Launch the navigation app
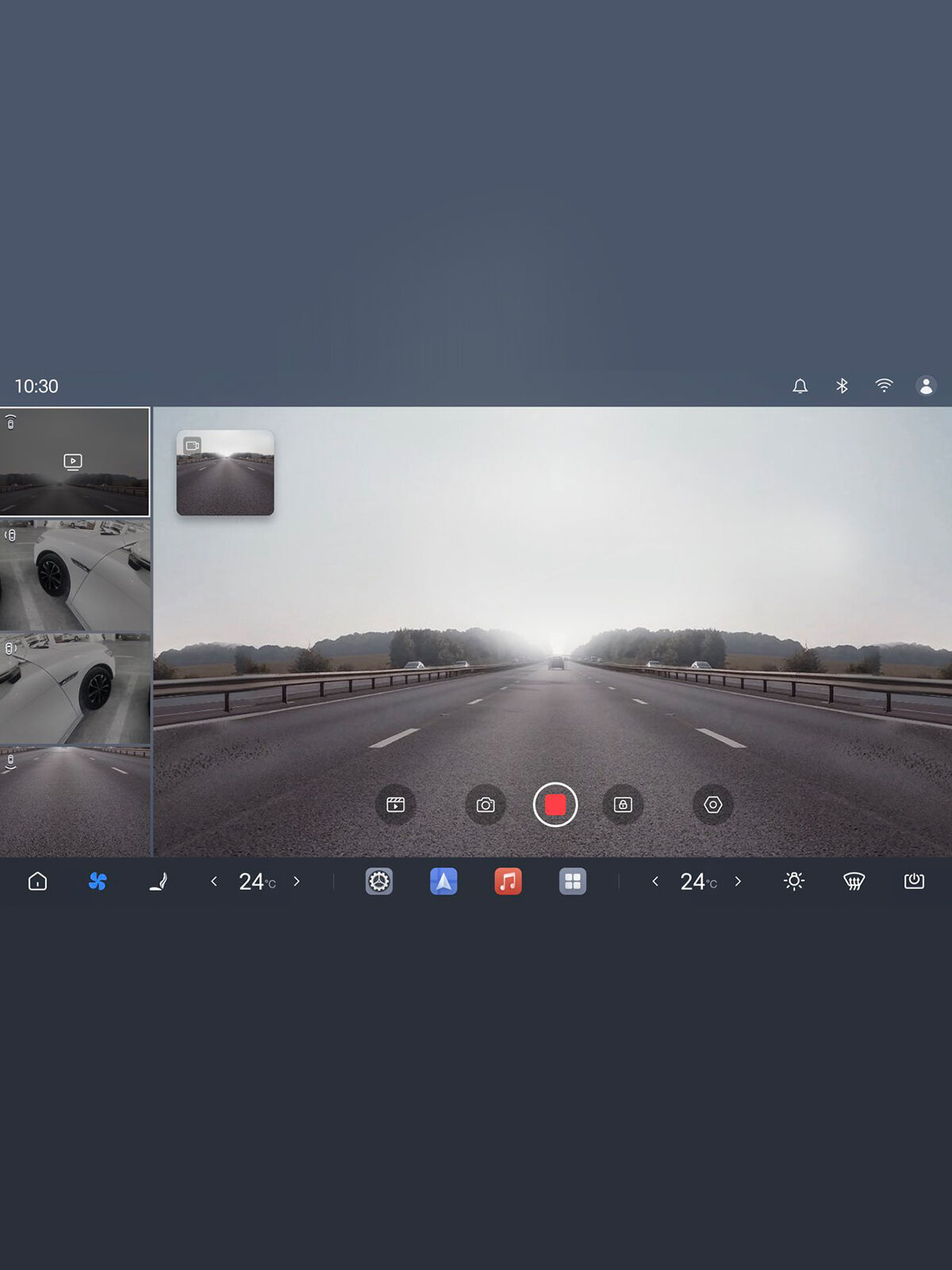The image size is (952, 1270). [x=443, y=881]
